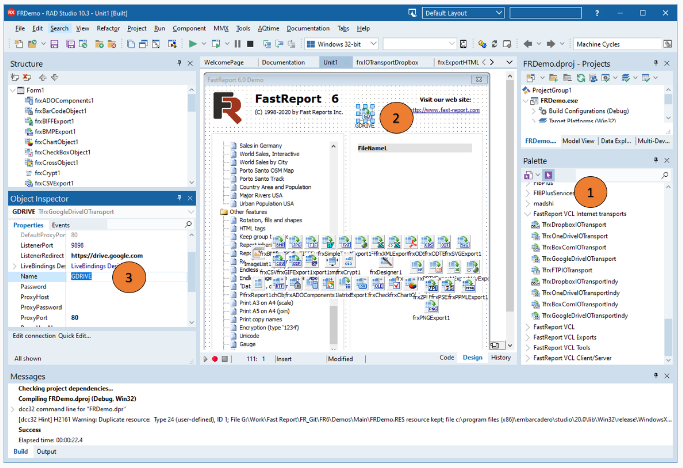Viewport: 683px width, 468px height.
Task: Click the Quick Edit... link
Action: pos(74,336)
